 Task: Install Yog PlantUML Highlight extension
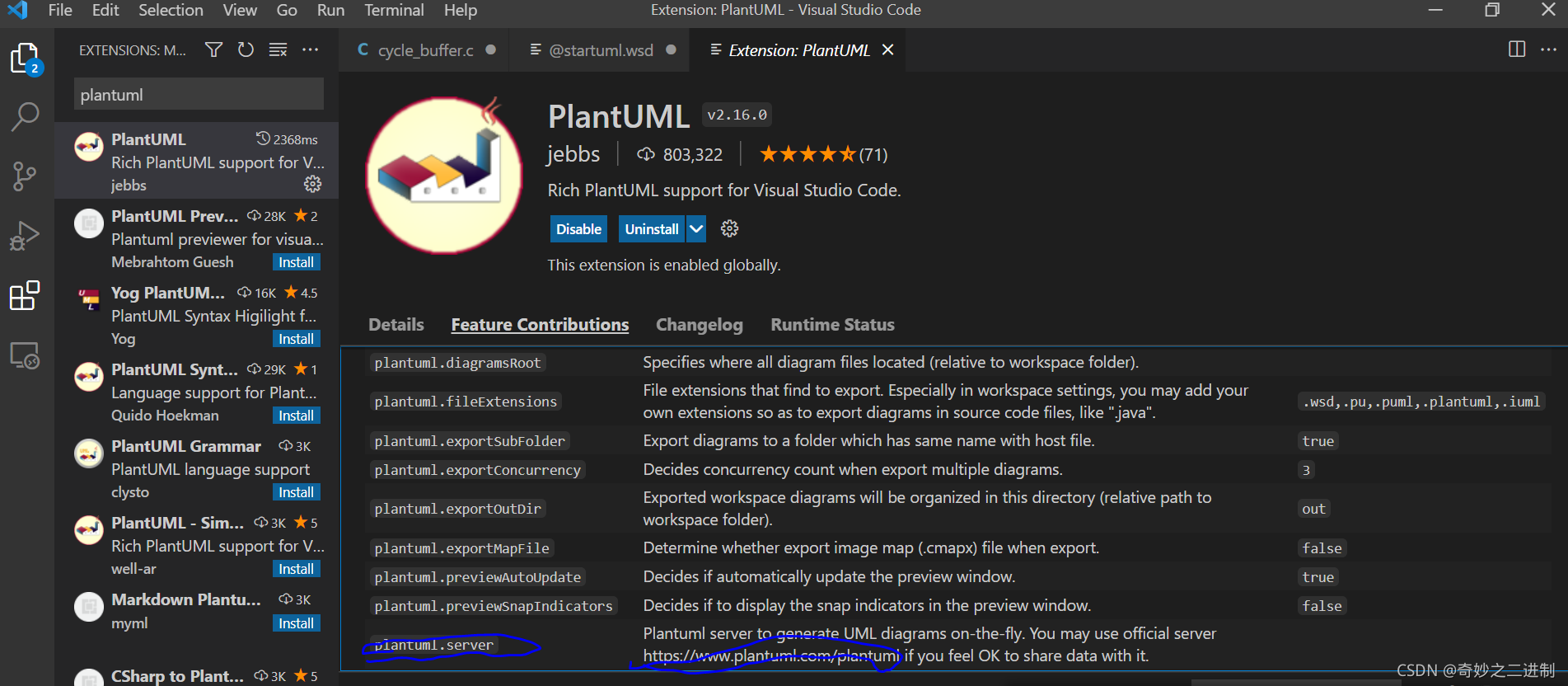point(296,339)
